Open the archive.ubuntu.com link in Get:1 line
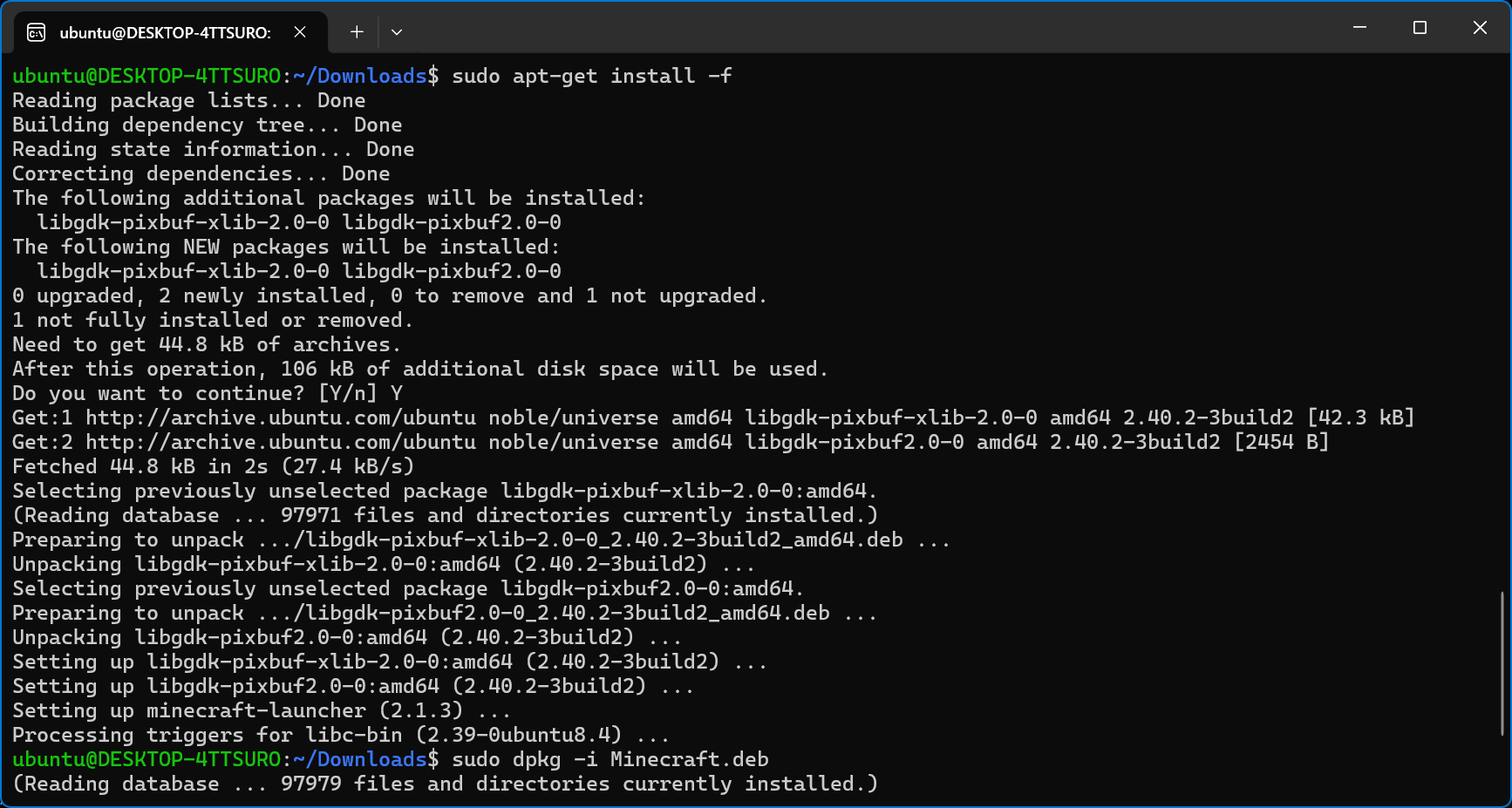 pyautogui.click(x=281, y=418)
